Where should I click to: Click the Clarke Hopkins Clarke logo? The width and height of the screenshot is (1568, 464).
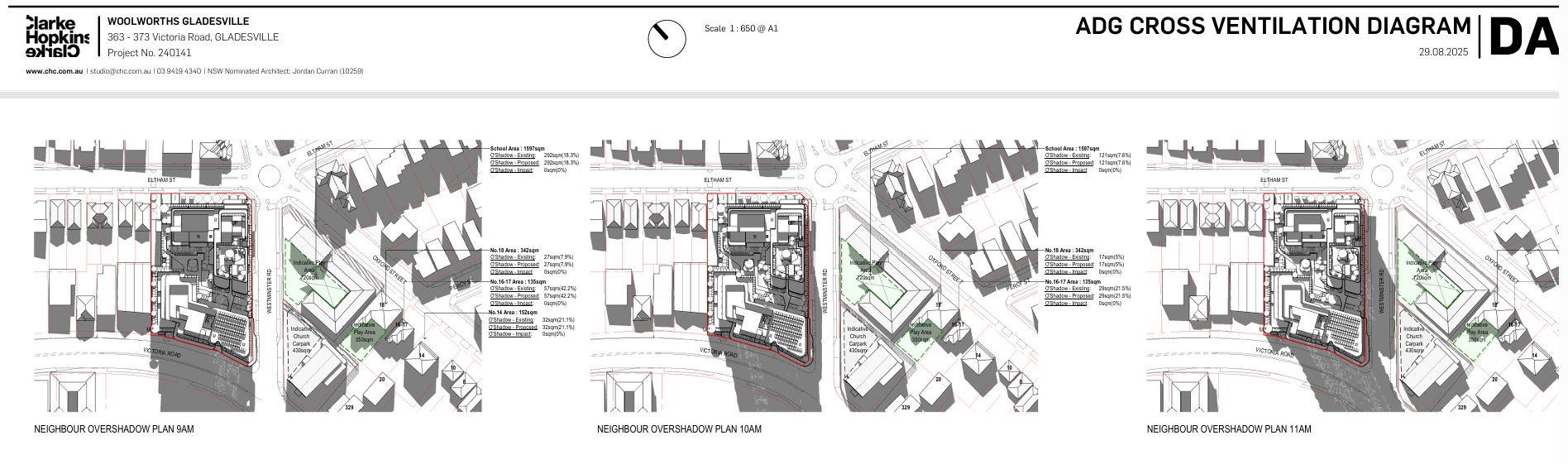56,37
